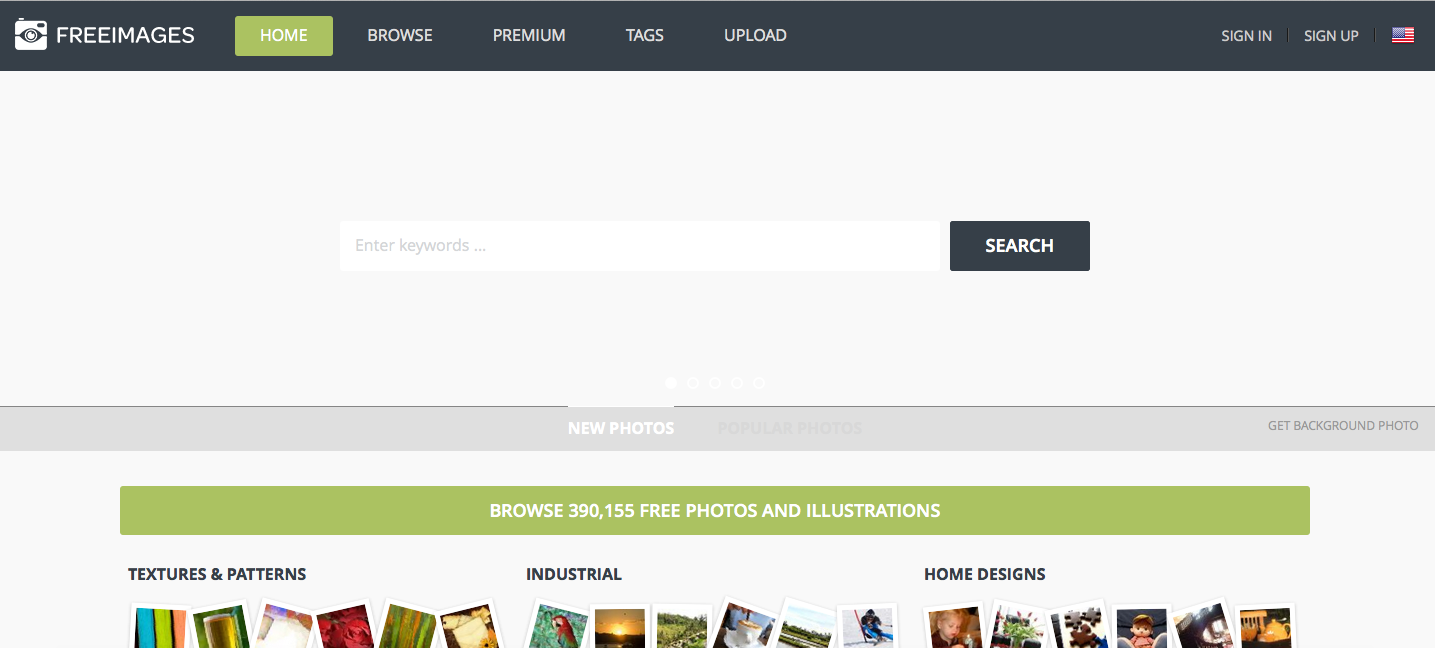Select the last carousel slide dot
1435x648 pixels.
[x=759, y=383]
